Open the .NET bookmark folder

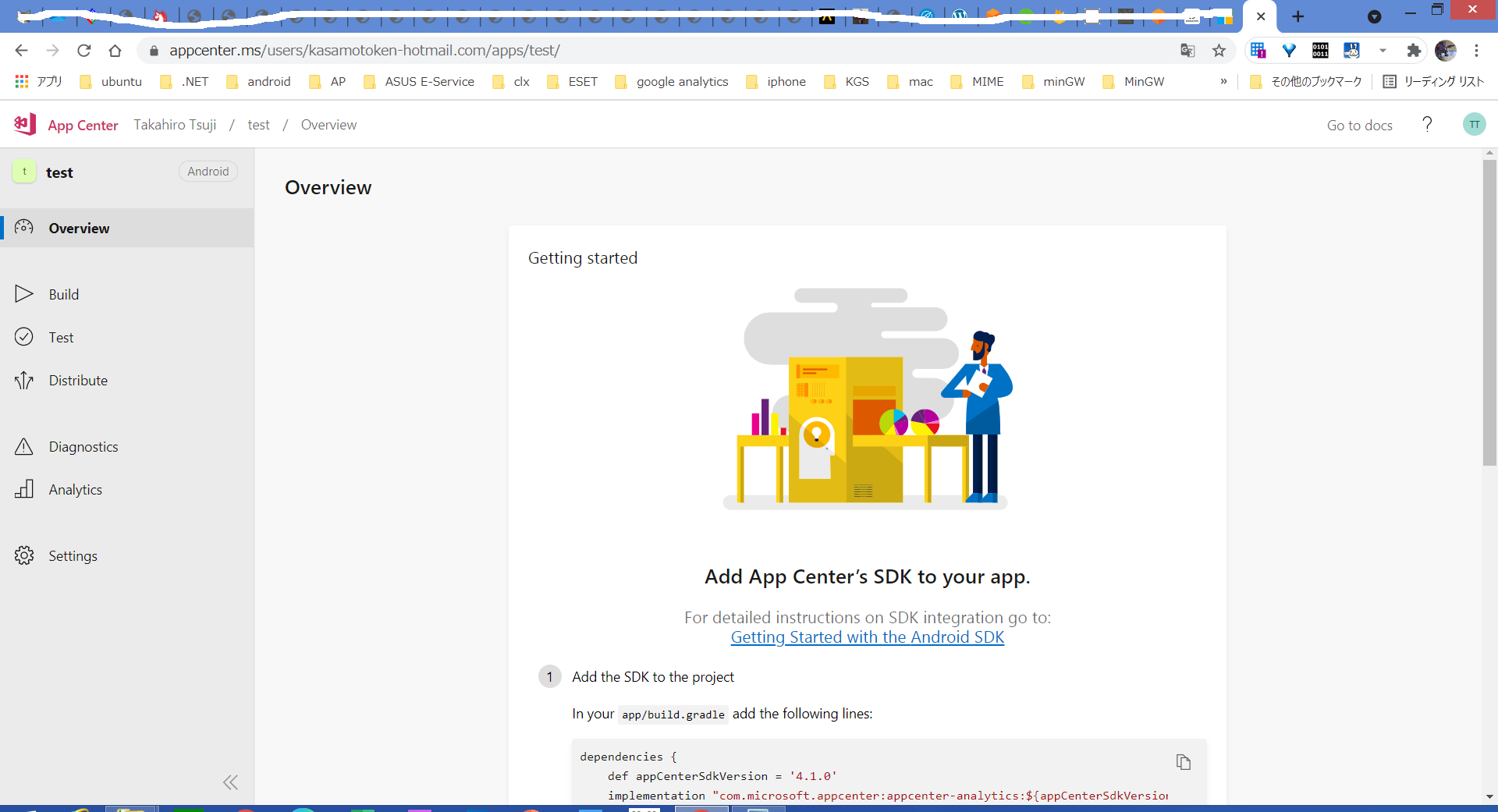(184, 81)
